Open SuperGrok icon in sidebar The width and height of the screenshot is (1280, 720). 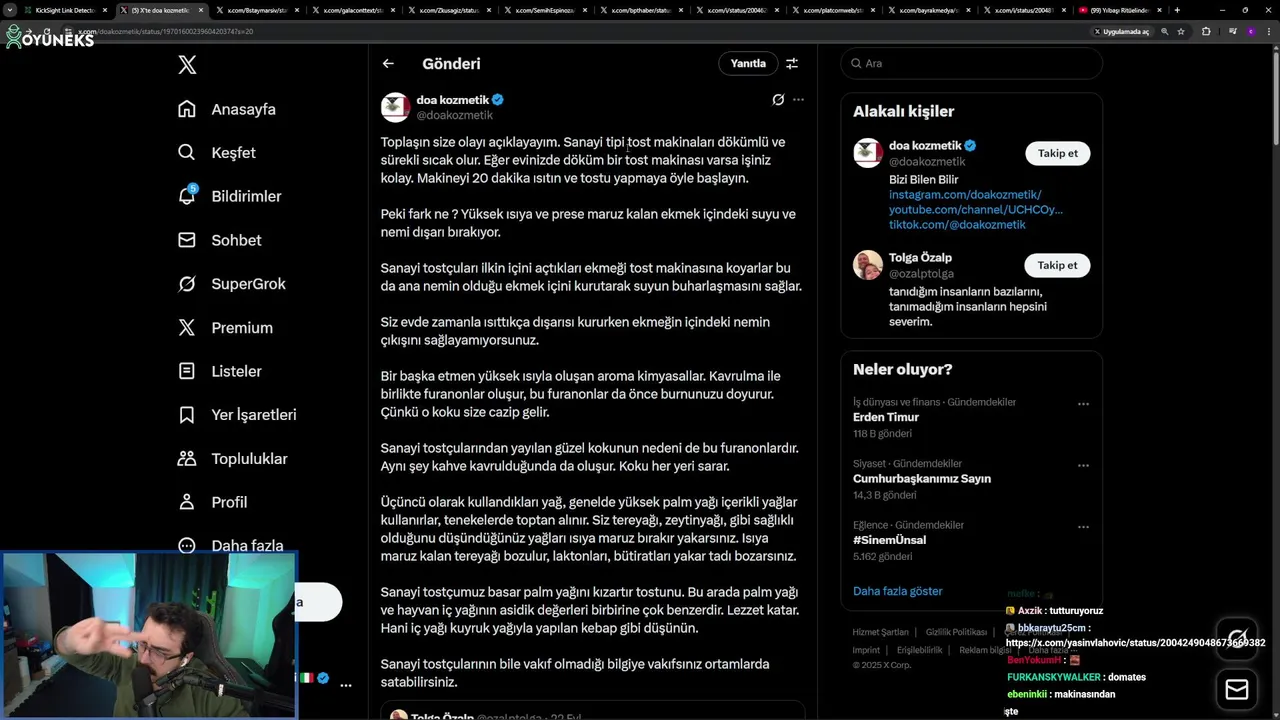point(187,284)
